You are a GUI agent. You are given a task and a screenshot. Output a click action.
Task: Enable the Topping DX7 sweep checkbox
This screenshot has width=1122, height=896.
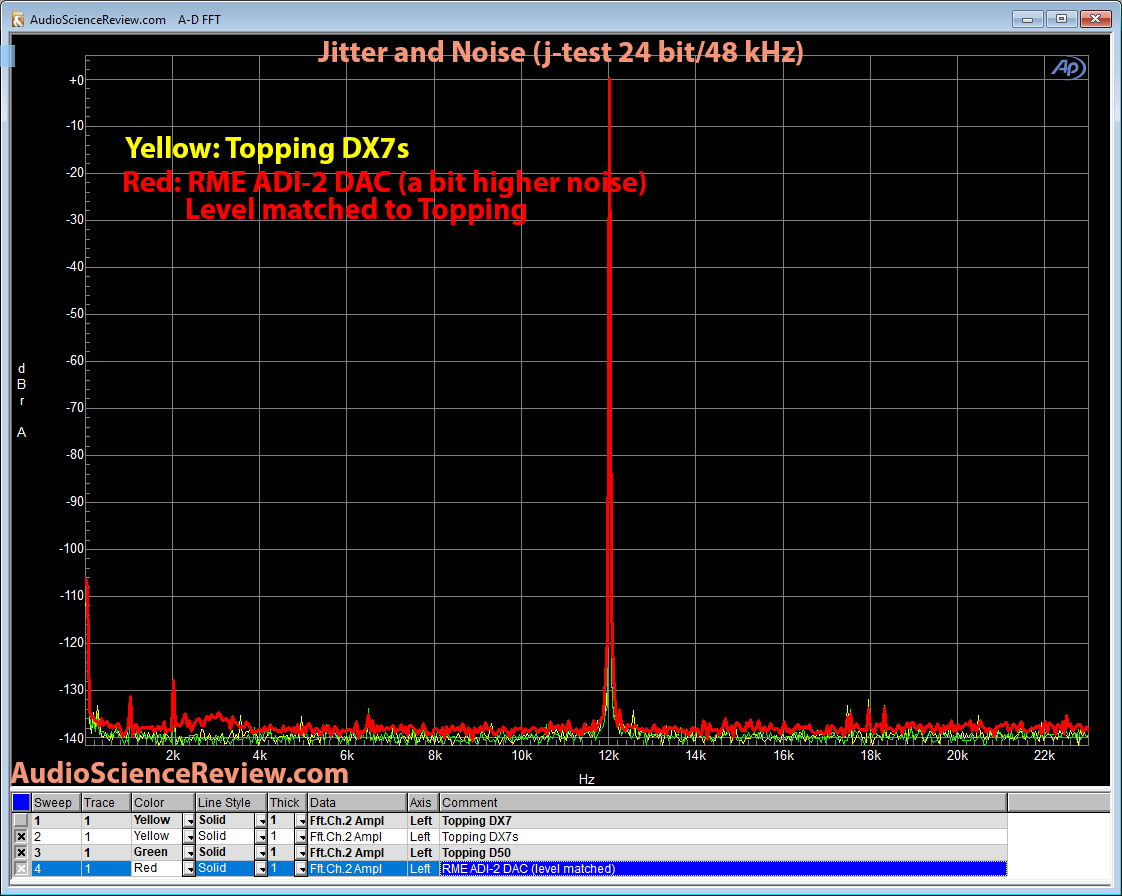(21, 821)
